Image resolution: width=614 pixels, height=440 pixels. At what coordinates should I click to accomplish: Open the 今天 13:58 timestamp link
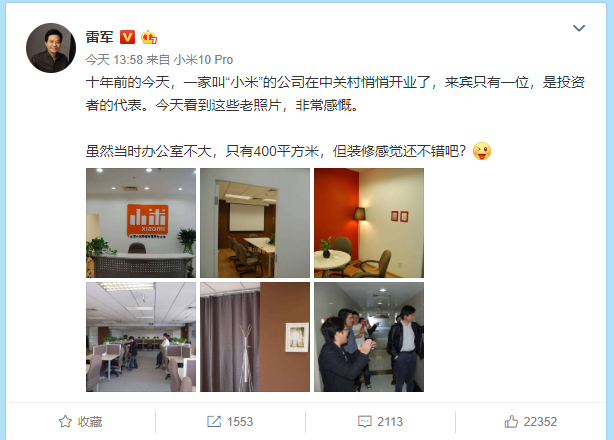[x=114, y=60]
